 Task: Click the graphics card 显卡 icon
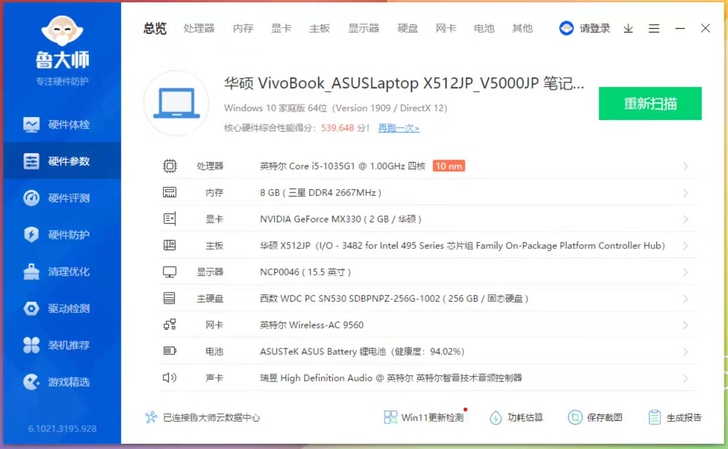point(169,219)
